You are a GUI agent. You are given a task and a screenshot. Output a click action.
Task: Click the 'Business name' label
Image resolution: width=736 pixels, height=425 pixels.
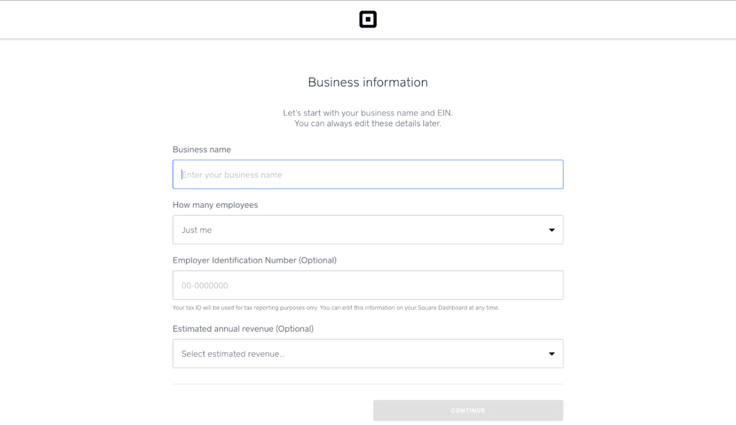click(202, 149)
